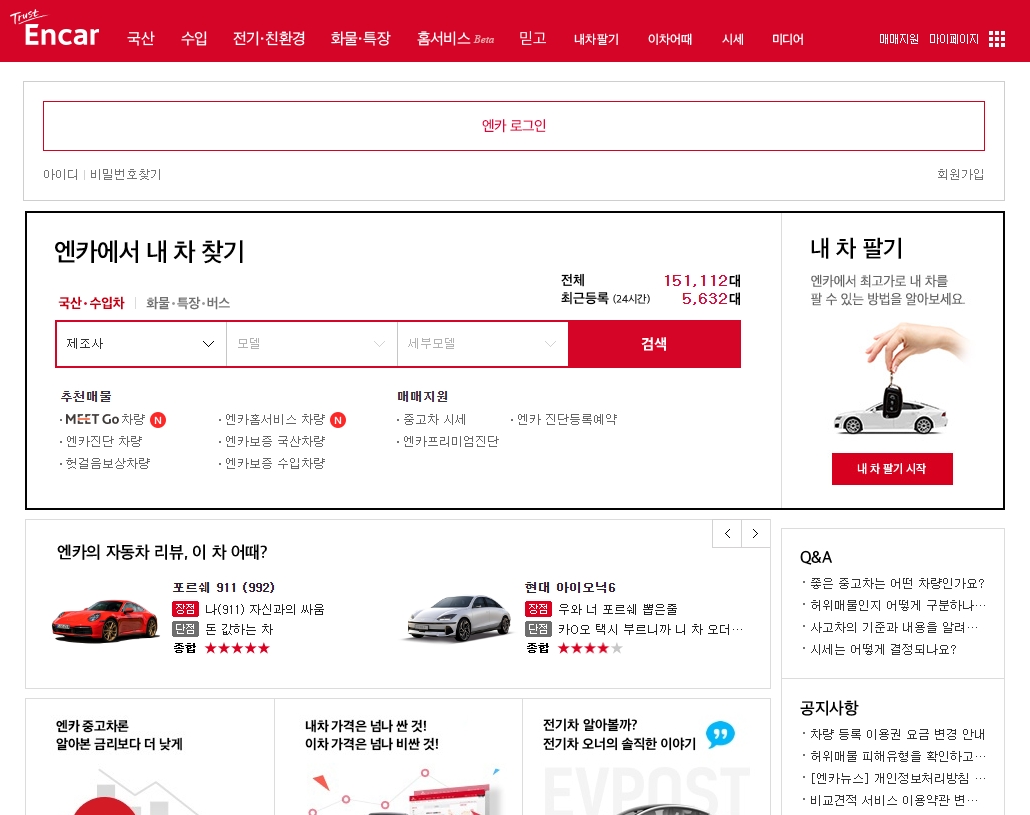Screen dimensions: 1030x815
Task: Open the 세부모델 submodel dropdown
Action: pos(482,343)
